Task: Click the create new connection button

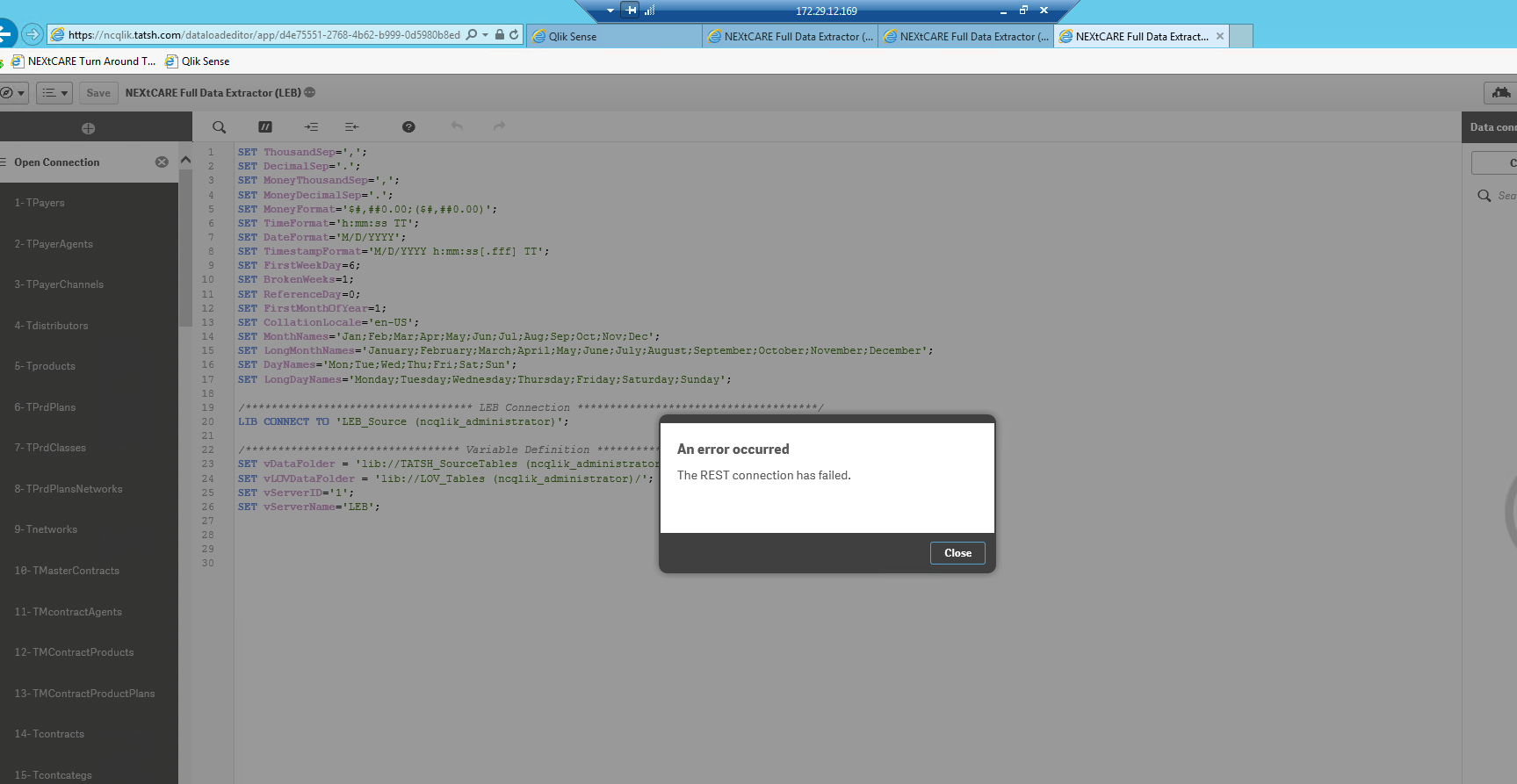Action: 1494,162
